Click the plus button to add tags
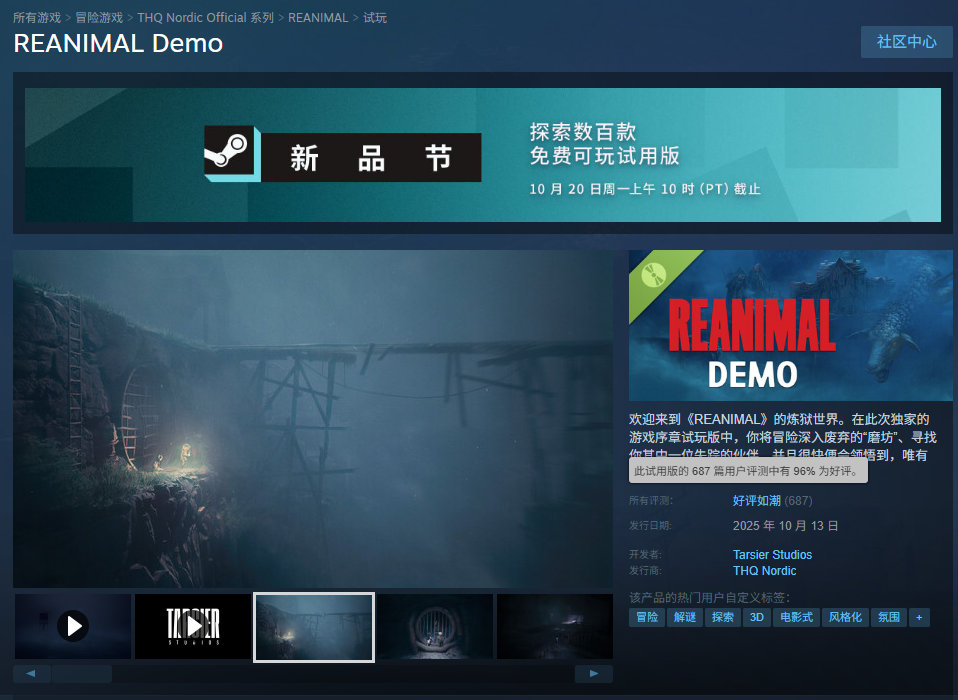Viewport: 958px width, 700px height. [919, 617]
